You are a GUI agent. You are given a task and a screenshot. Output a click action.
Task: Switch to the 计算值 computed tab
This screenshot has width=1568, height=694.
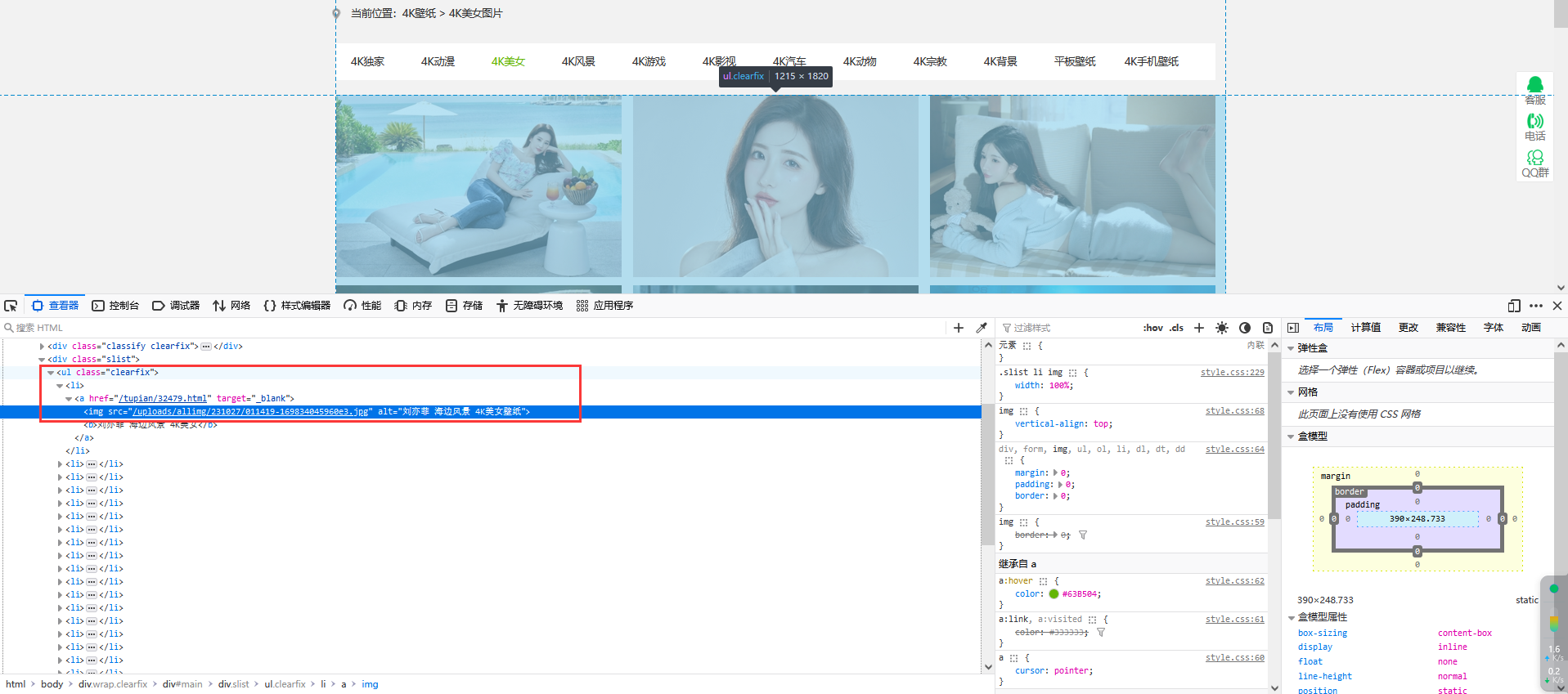[x=1366, y=328]
